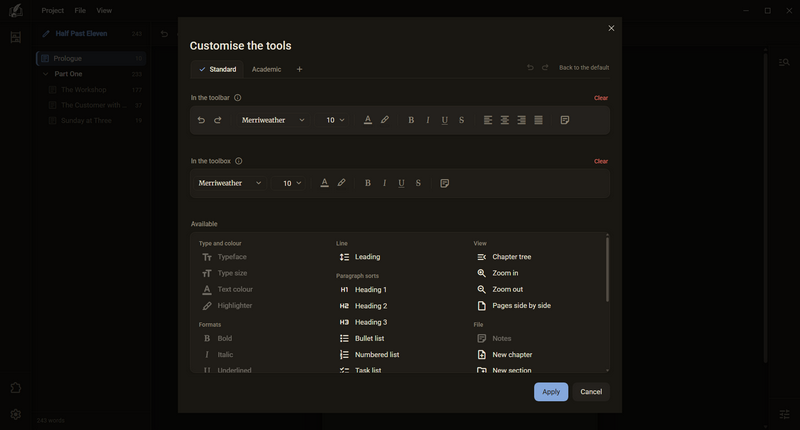This screenshot has height=430, width=800.
Task: Click notes icon in toolbar row
Action: [565, 120]
